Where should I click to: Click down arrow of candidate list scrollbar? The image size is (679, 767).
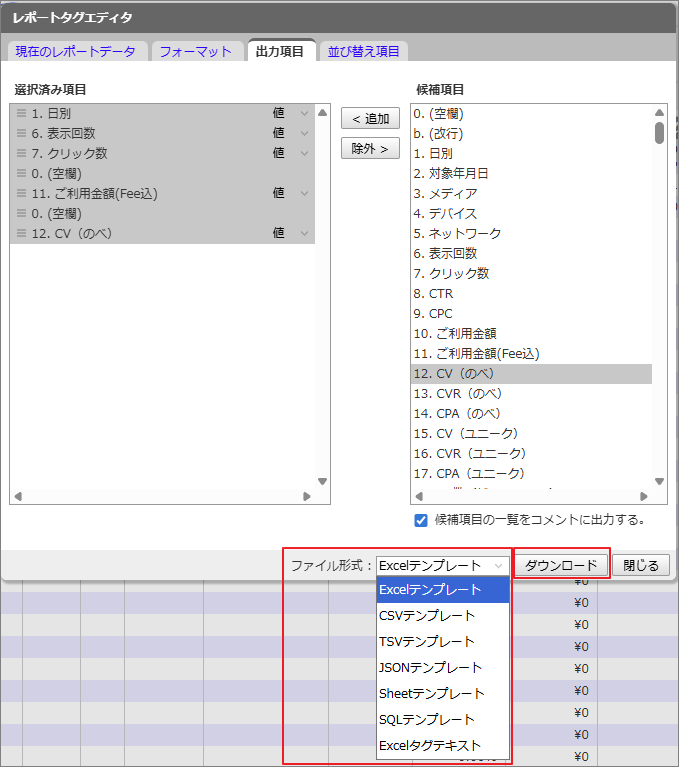[x=659, y=481]
